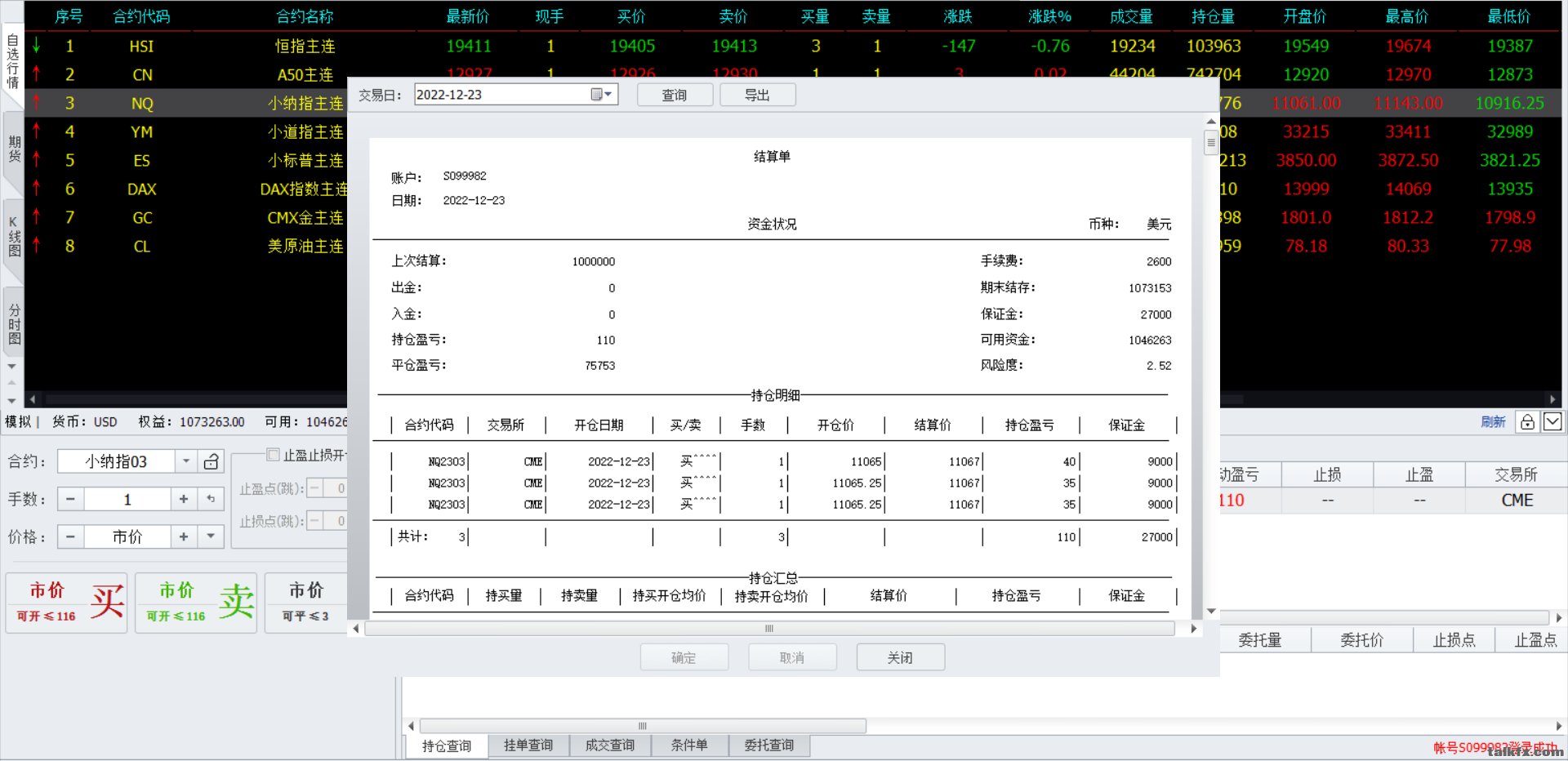Image resolution: width=1568 pixels, height=761 pixels.
Task: Open the 自选行情 side tab
Action: click(13, 61)
